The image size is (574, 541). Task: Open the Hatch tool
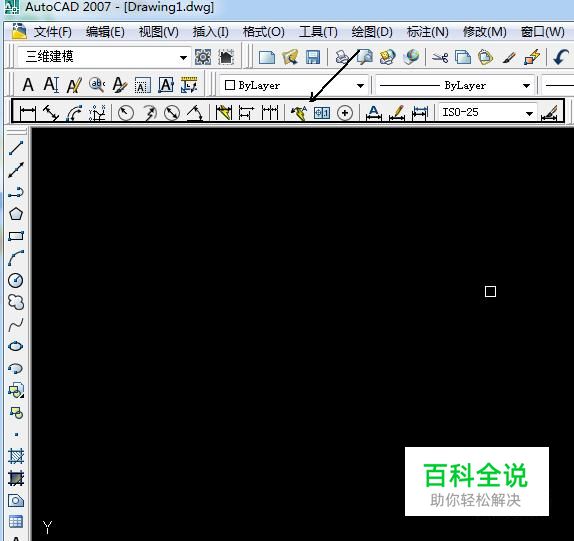pyautogui.click(x=16, y=456)
